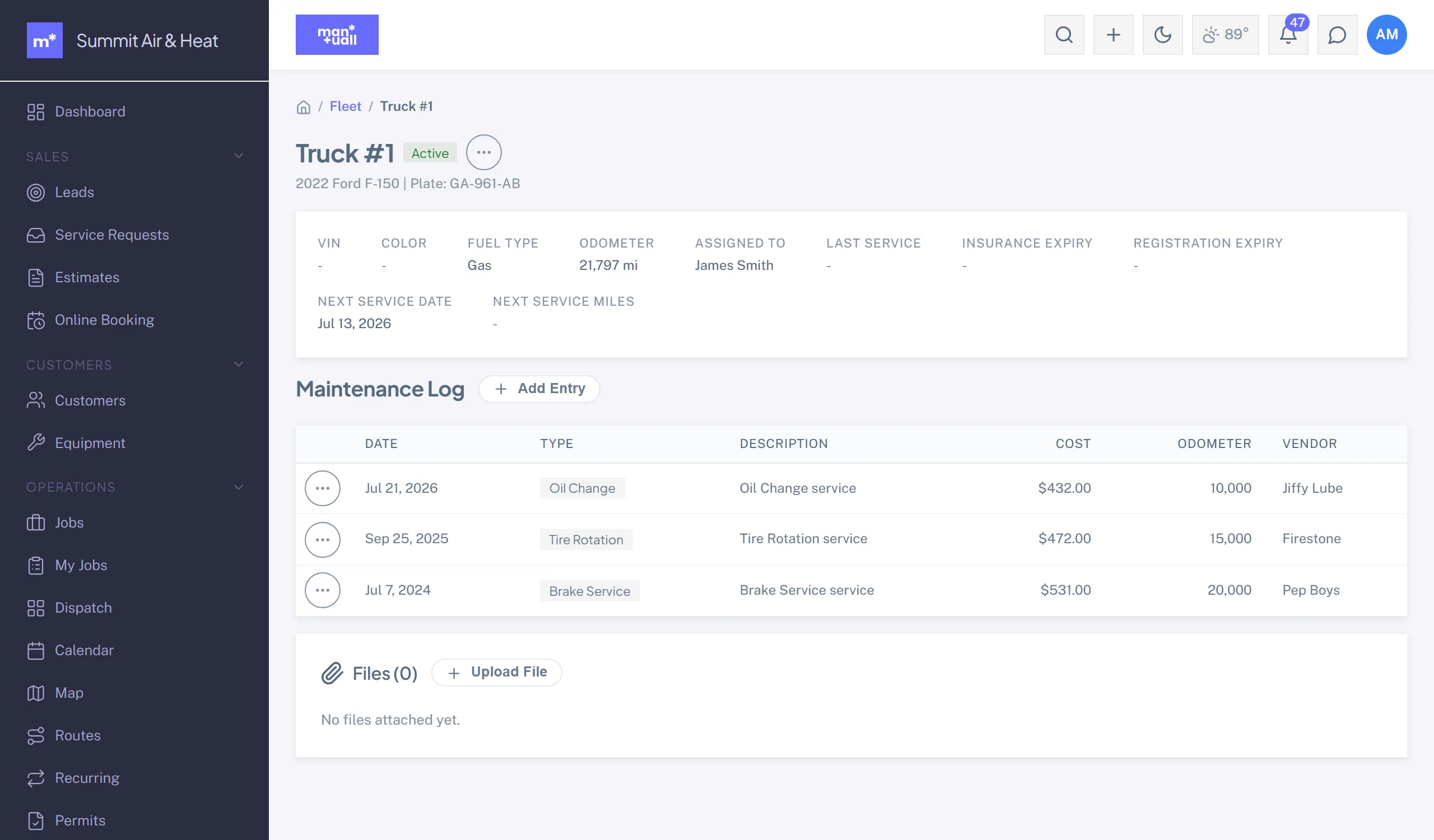This screenshot has height=840, width=1434.
Task: Open Truck #1 actions ellipsis menu
Action: coord(483,152)
